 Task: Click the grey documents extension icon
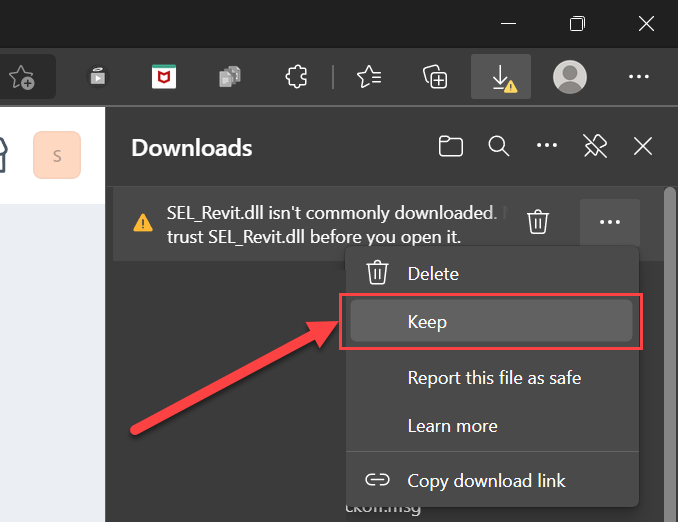click(230, 77)
